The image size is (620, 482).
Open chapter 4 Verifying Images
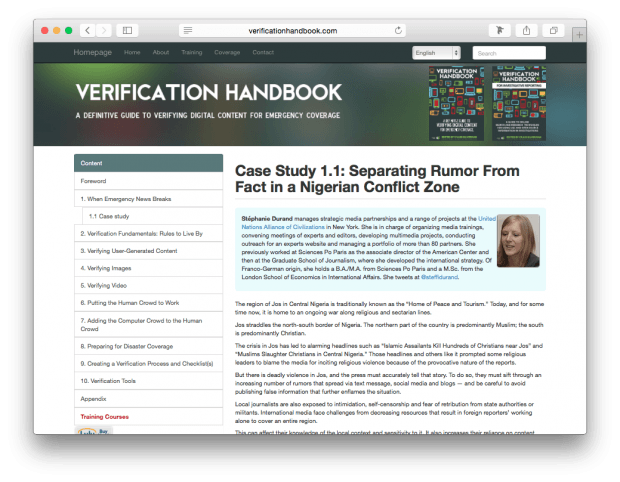click(110, 268)
